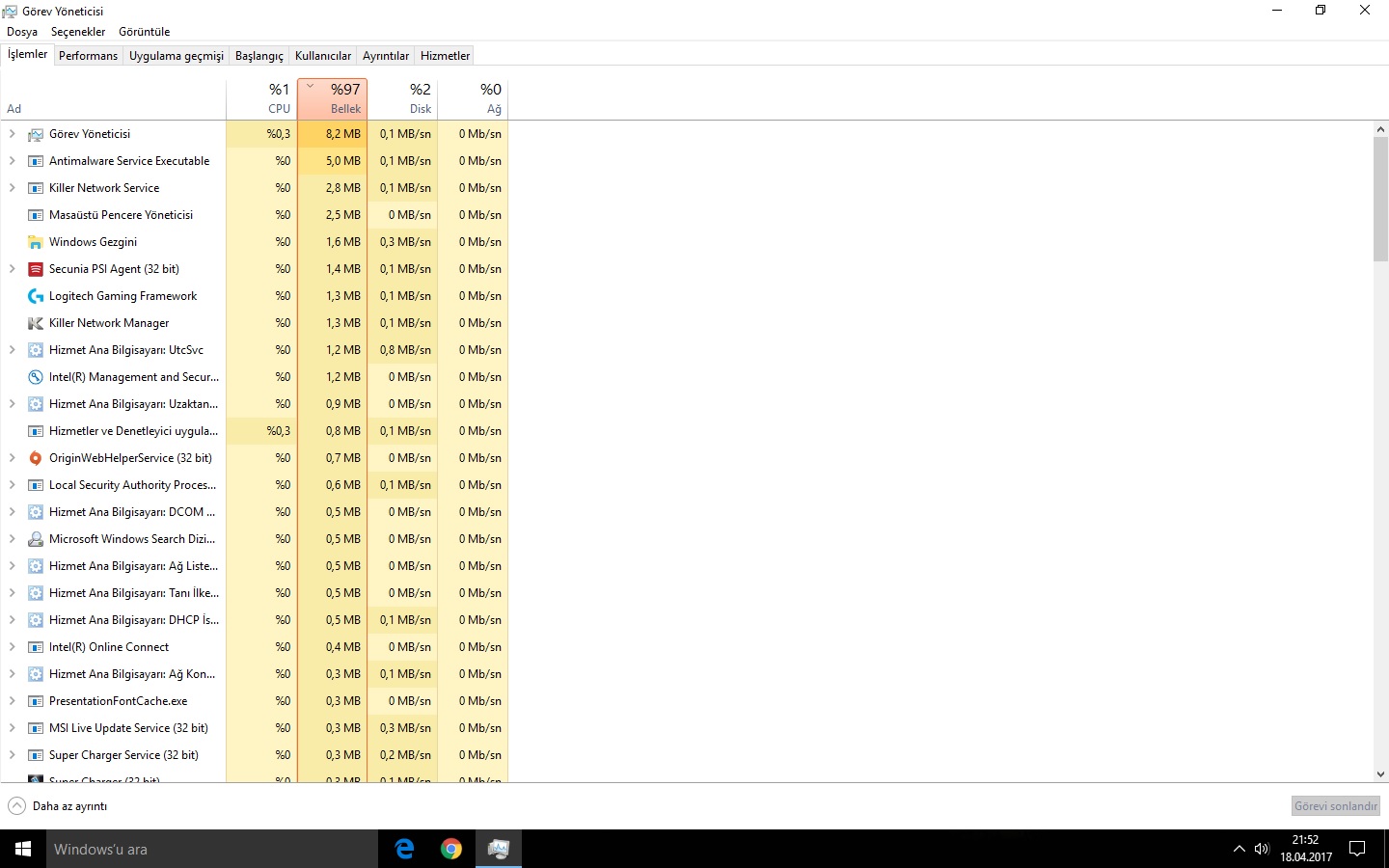
Task: Click the Secunia PSI Agent icon
Action: pyautogui.click(x=36, y=269)
